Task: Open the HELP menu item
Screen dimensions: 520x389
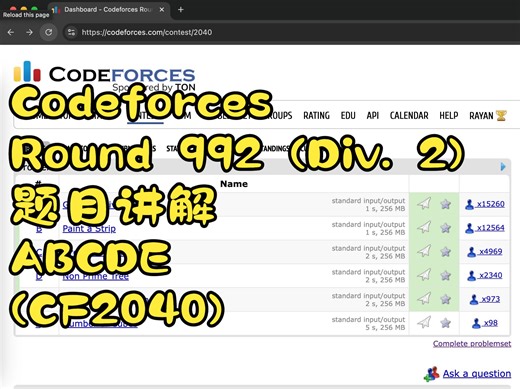Action: click(x=449, y=116)
